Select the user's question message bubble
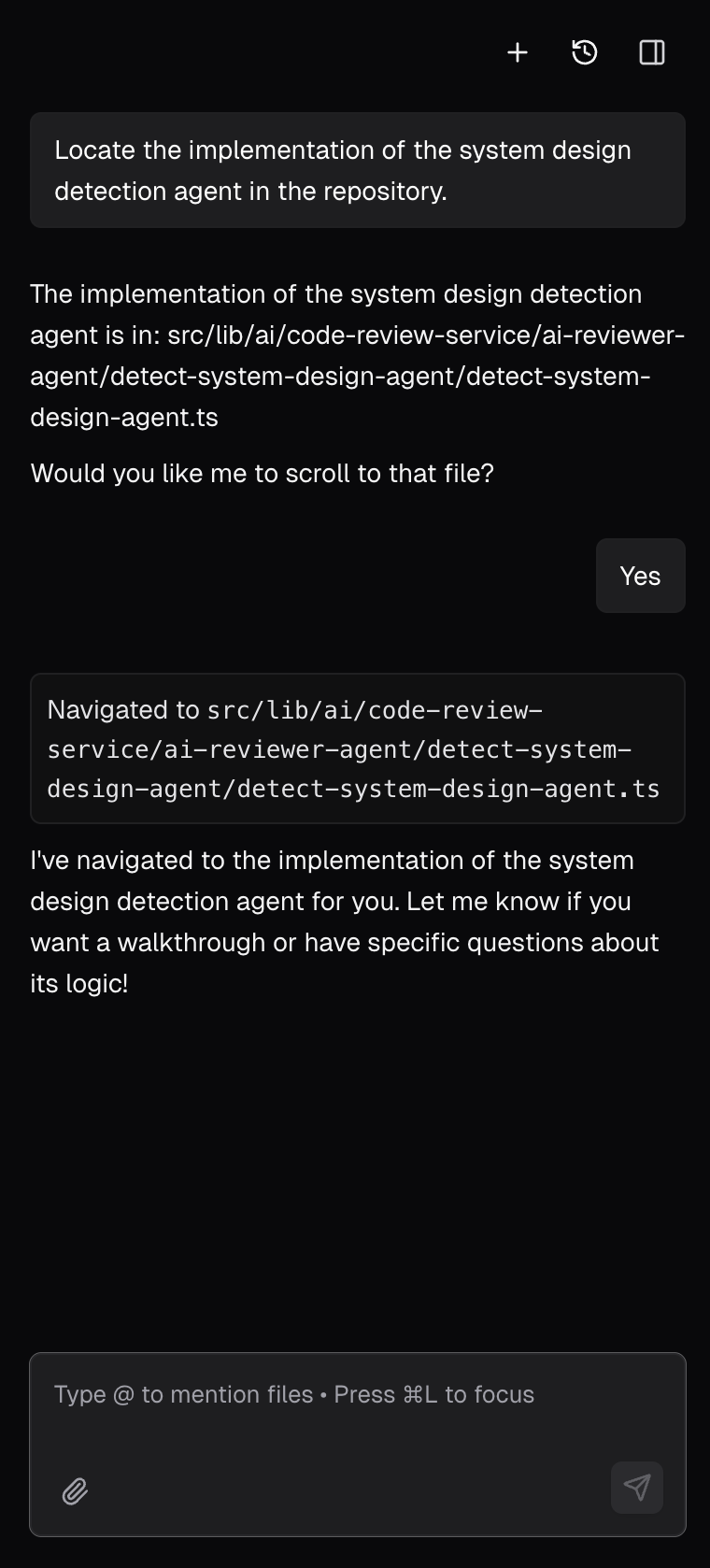 [358, 170]
